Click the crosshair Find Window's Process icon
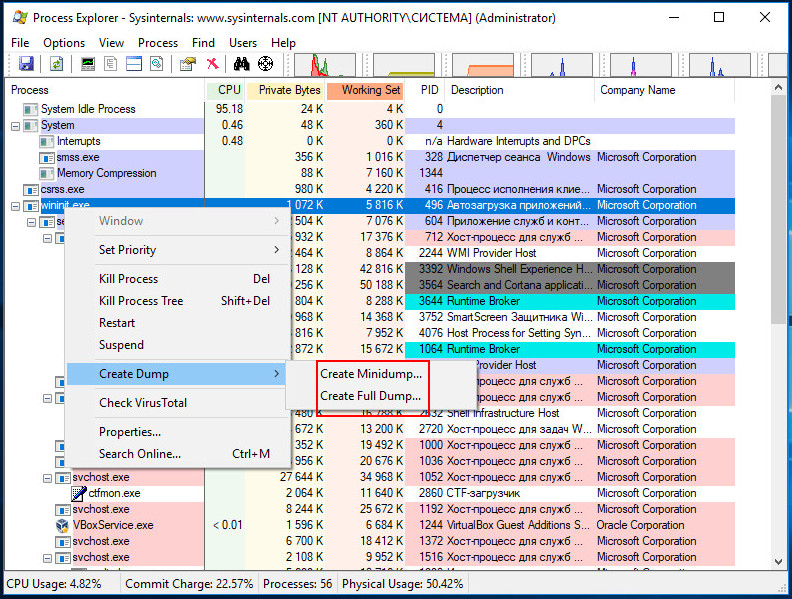 (x=265, y=64)
